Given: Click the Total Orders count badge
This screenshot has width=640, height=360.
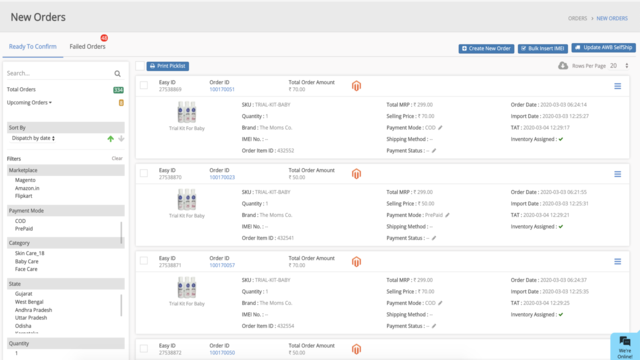Looking at the screenshot, I should pyautogui.click(x=118, y=90).
